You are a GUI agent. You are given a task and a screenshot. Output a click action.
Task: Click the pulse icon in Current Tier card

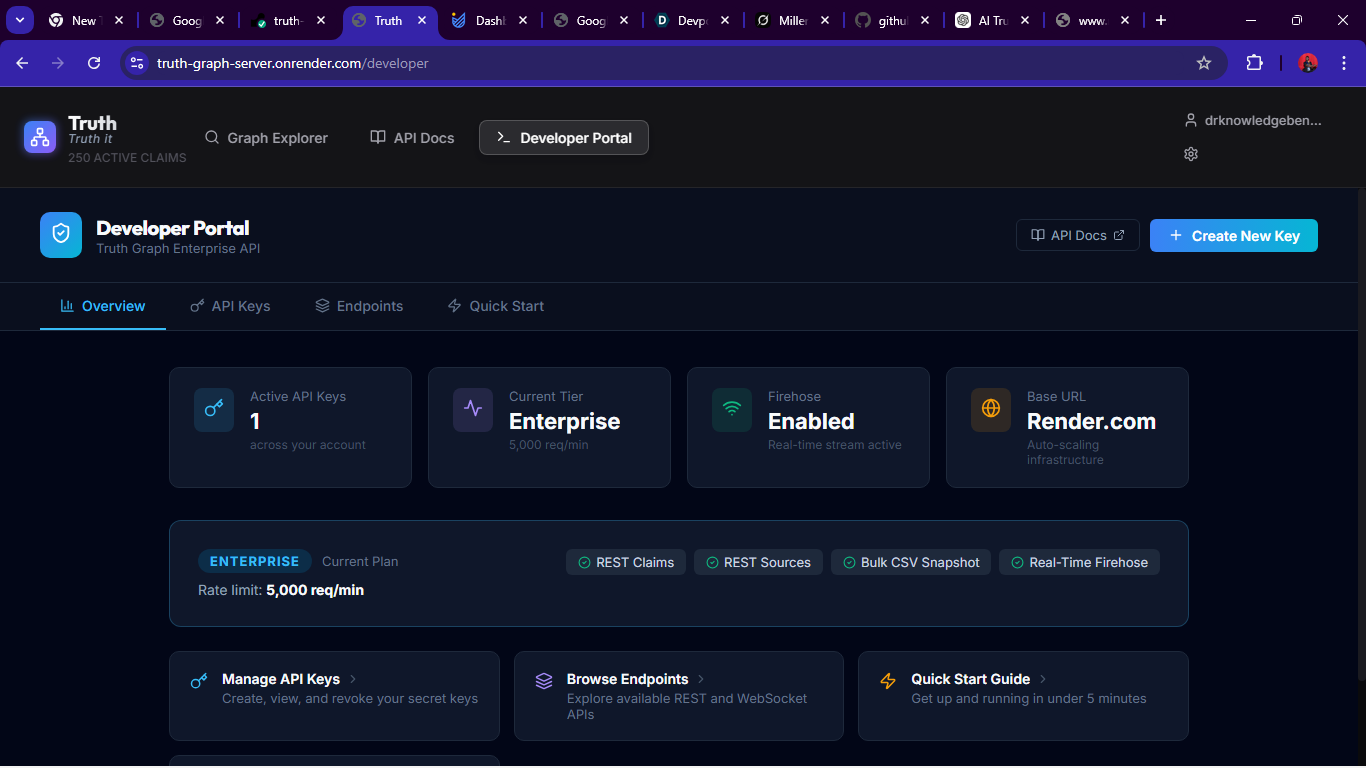point(473,409)
